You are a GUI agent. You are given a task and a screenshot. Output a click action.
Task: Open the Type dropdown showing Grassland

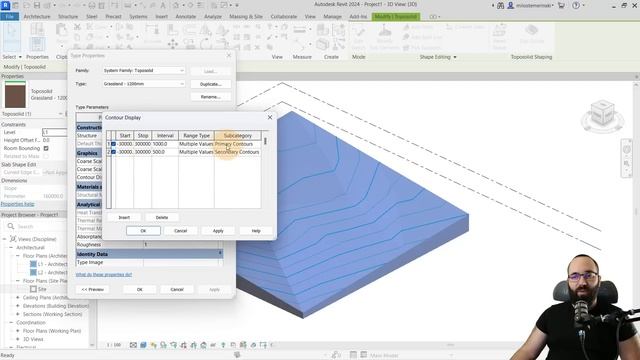[x=144, y=84]
